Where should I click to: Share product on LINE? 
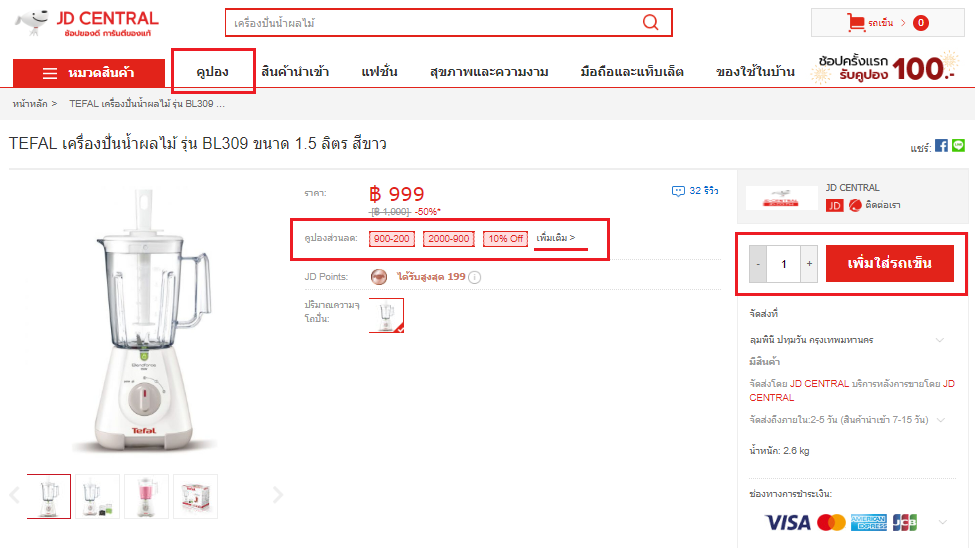pos(959,146)
